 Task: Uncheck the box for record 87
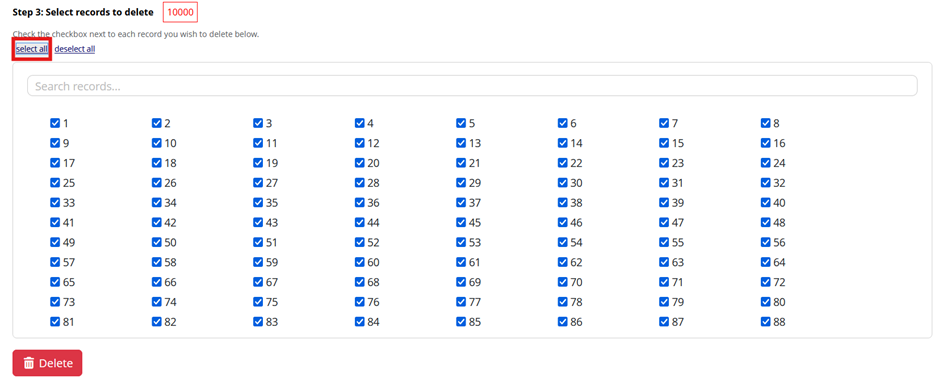[x=664, y=322]
